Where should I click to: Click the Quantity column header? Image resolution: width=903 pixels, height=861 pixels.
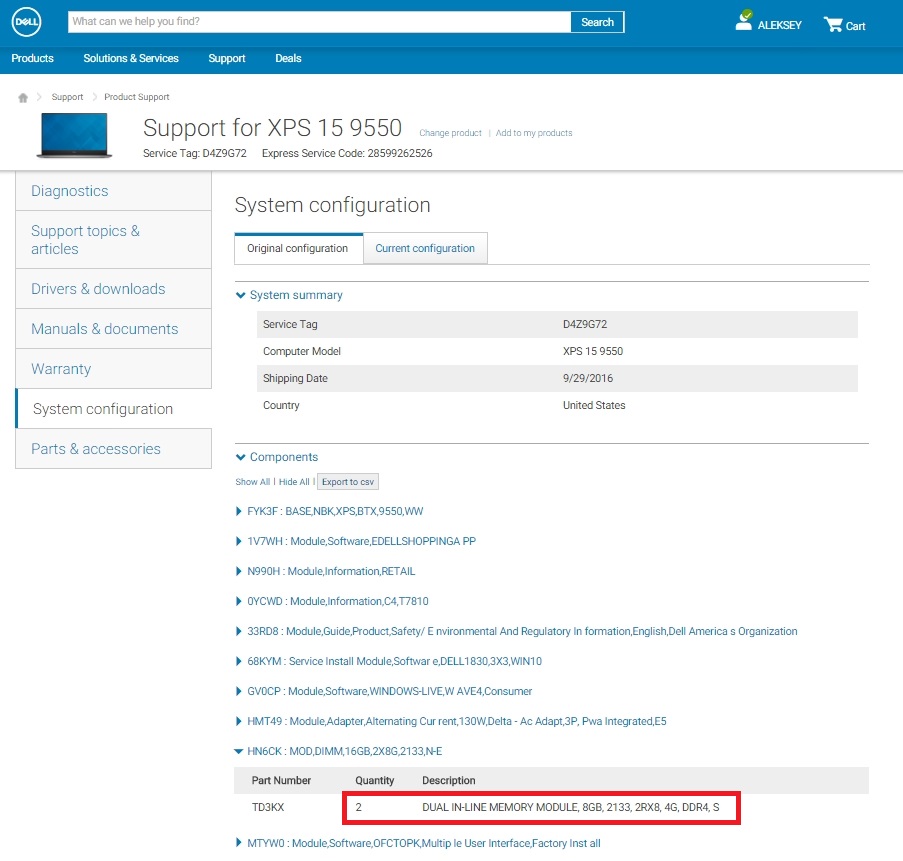[x=375, y=780]
